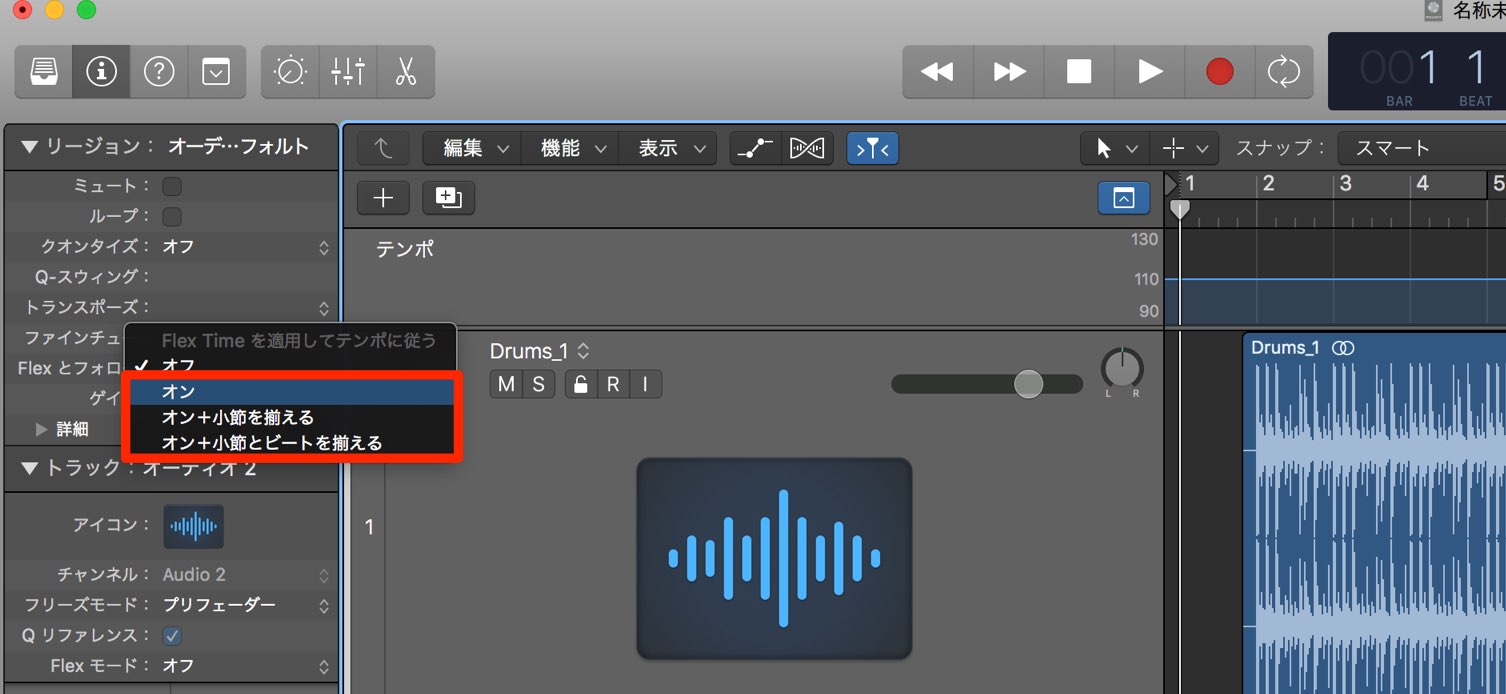The image size is (1506, 694).
Task: Click the blue tempo line at 110
Action: (x=1335, y=279)
